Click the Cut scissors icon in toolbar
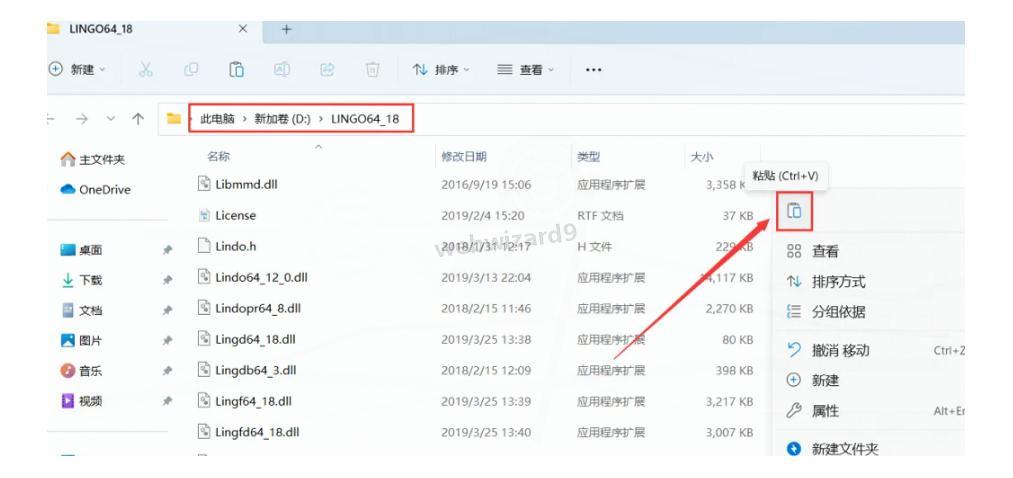 click(x=146, y=70)
